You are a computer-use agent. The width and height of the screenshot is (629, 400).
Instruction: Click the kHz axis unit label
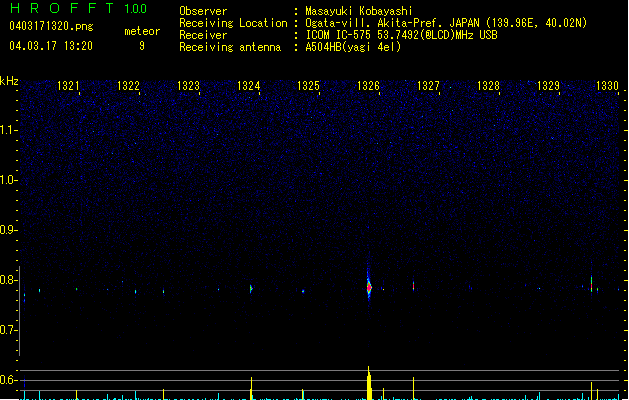[9, 81]
